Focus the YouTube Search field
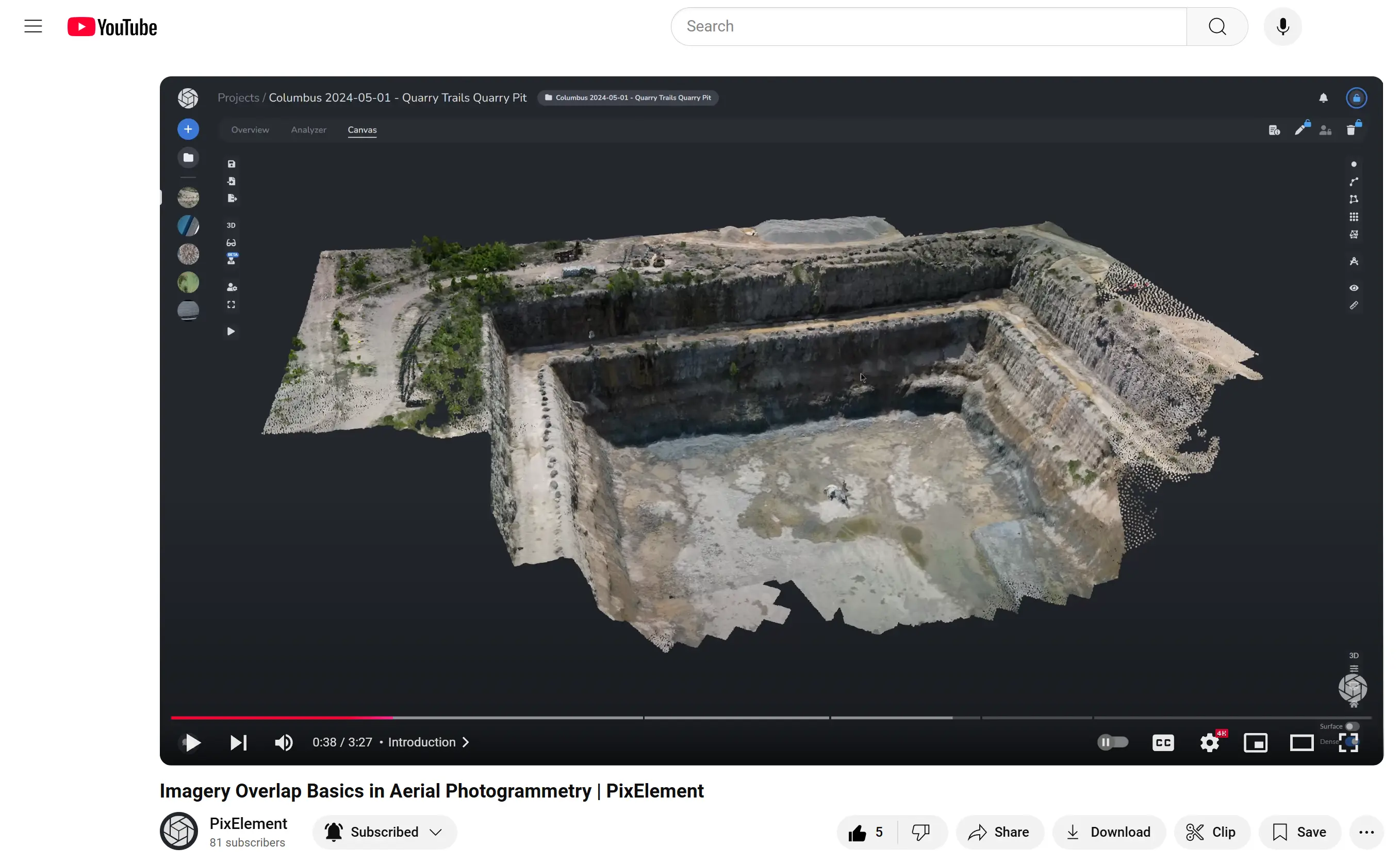Screen dimensions: 1400x862 pyautogui.click(x=929, y=26)
